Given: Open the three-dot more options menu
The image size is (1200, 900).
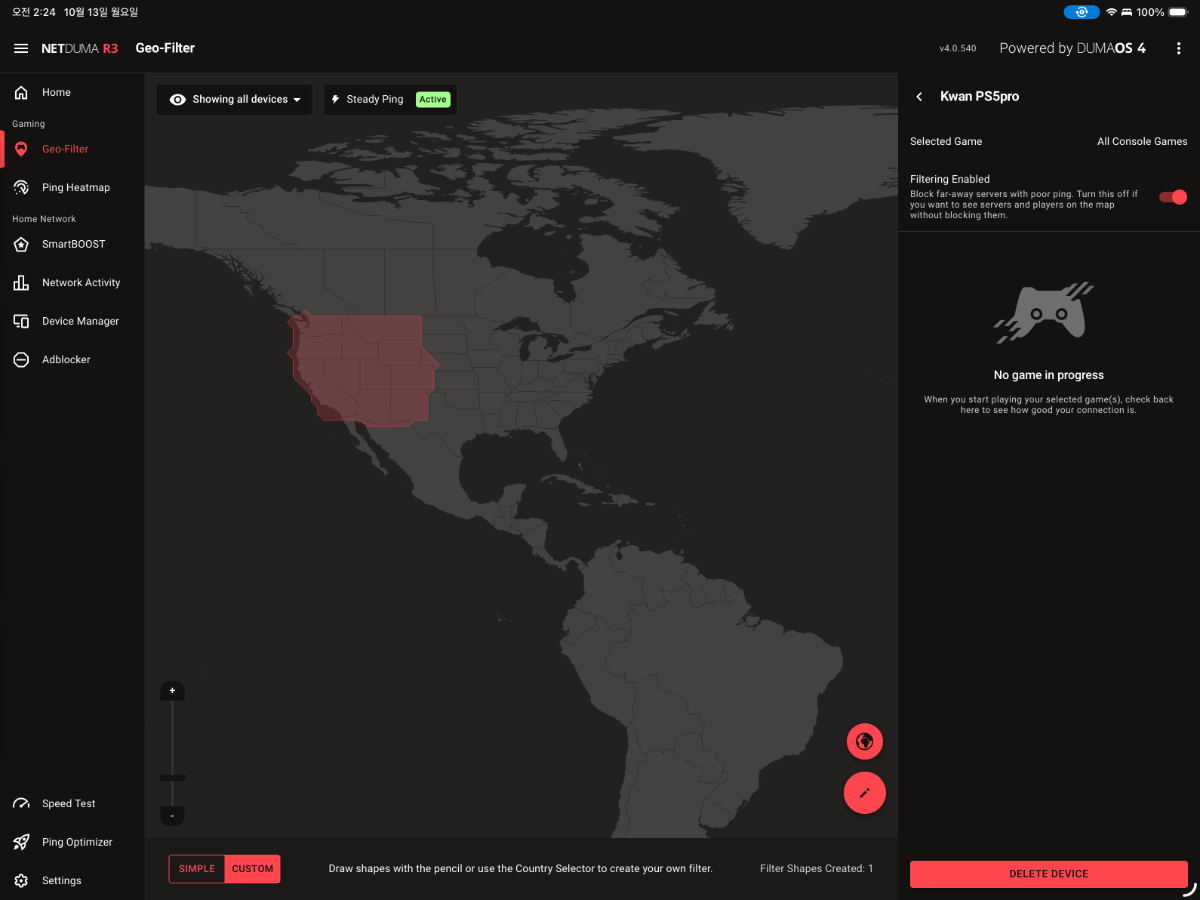Looking at the screenshot, I should (x=1179, y=48).
